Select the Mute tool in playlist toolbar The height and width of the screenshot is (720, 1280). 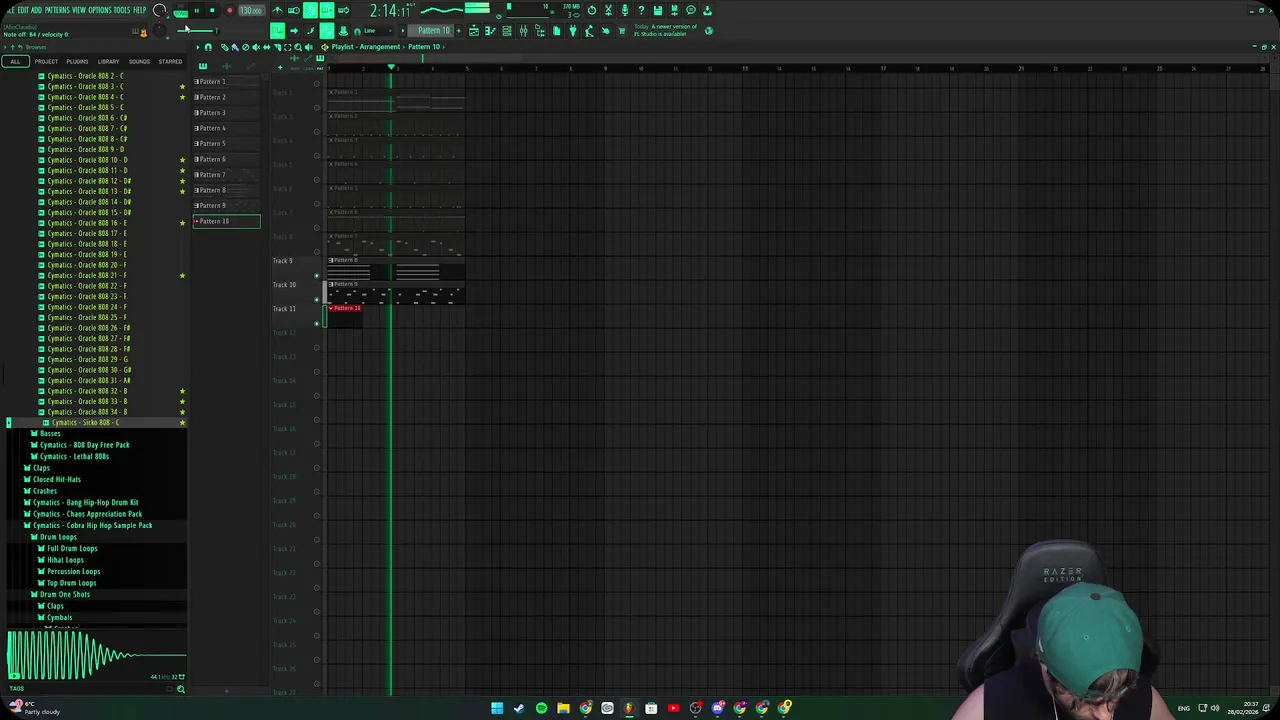point(255,47)
